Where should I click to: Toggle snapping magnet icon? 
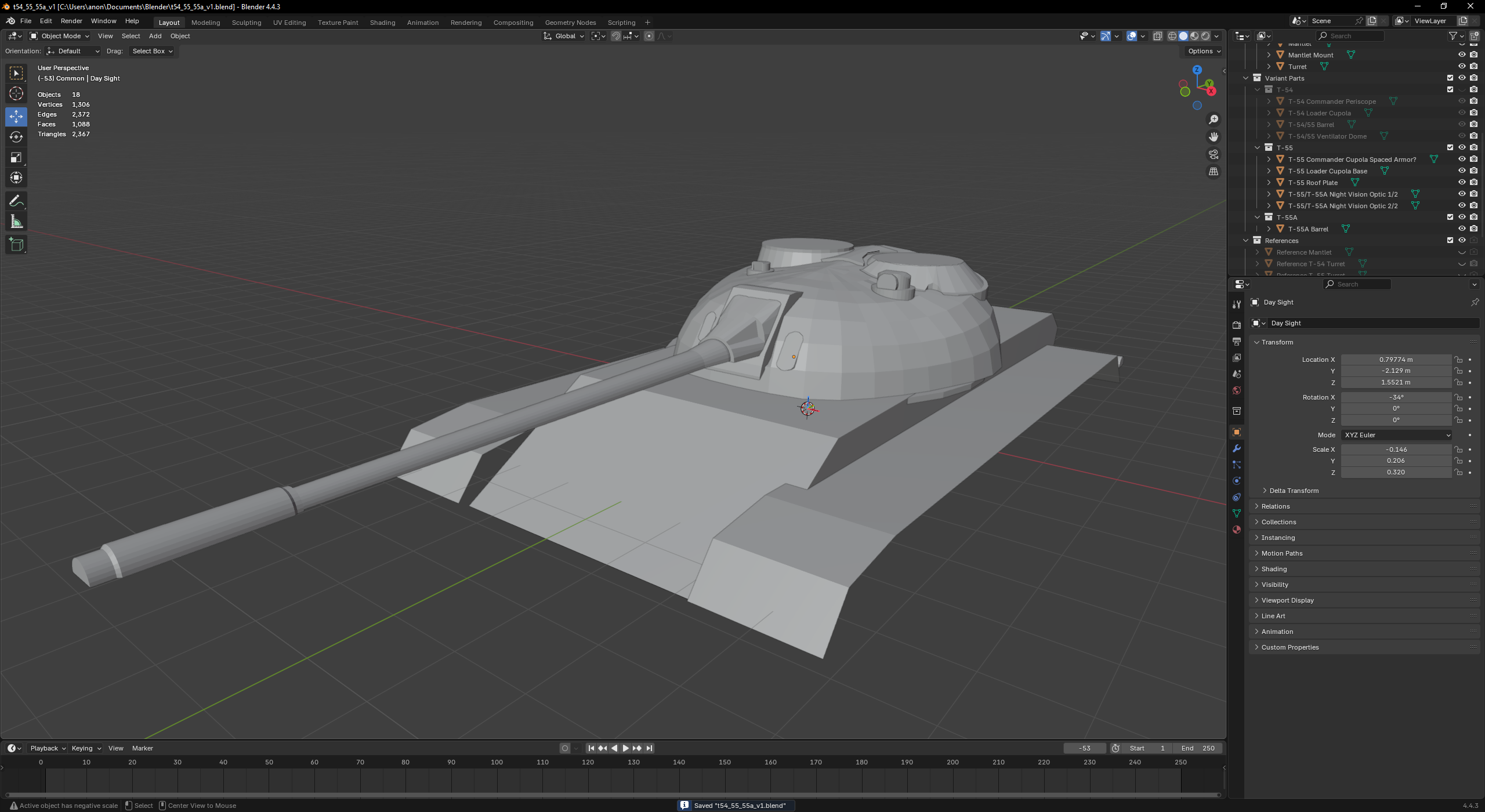click(616, 36)
